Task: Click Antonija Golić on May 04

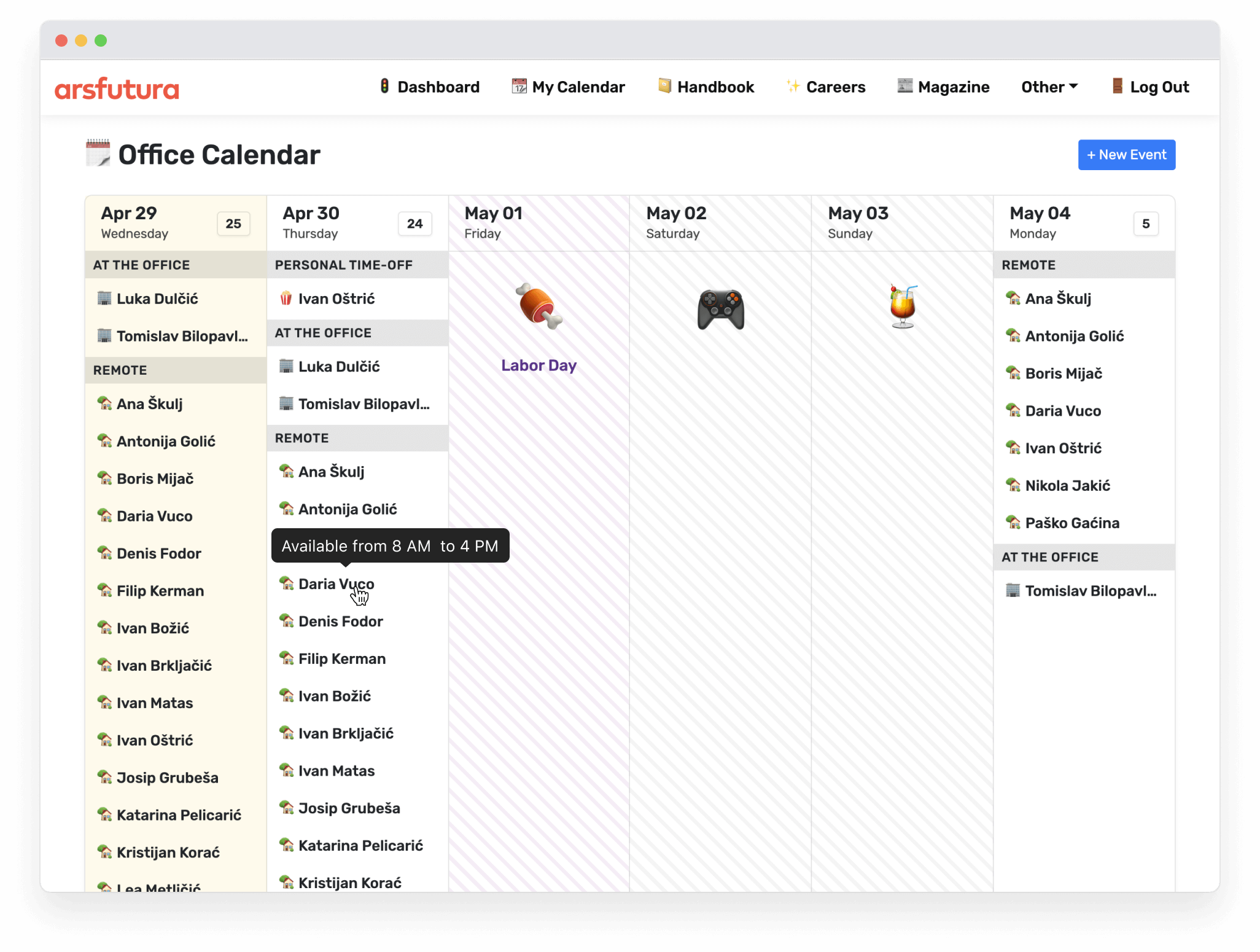Action: pyautogui.click(x=1075, y=336)
